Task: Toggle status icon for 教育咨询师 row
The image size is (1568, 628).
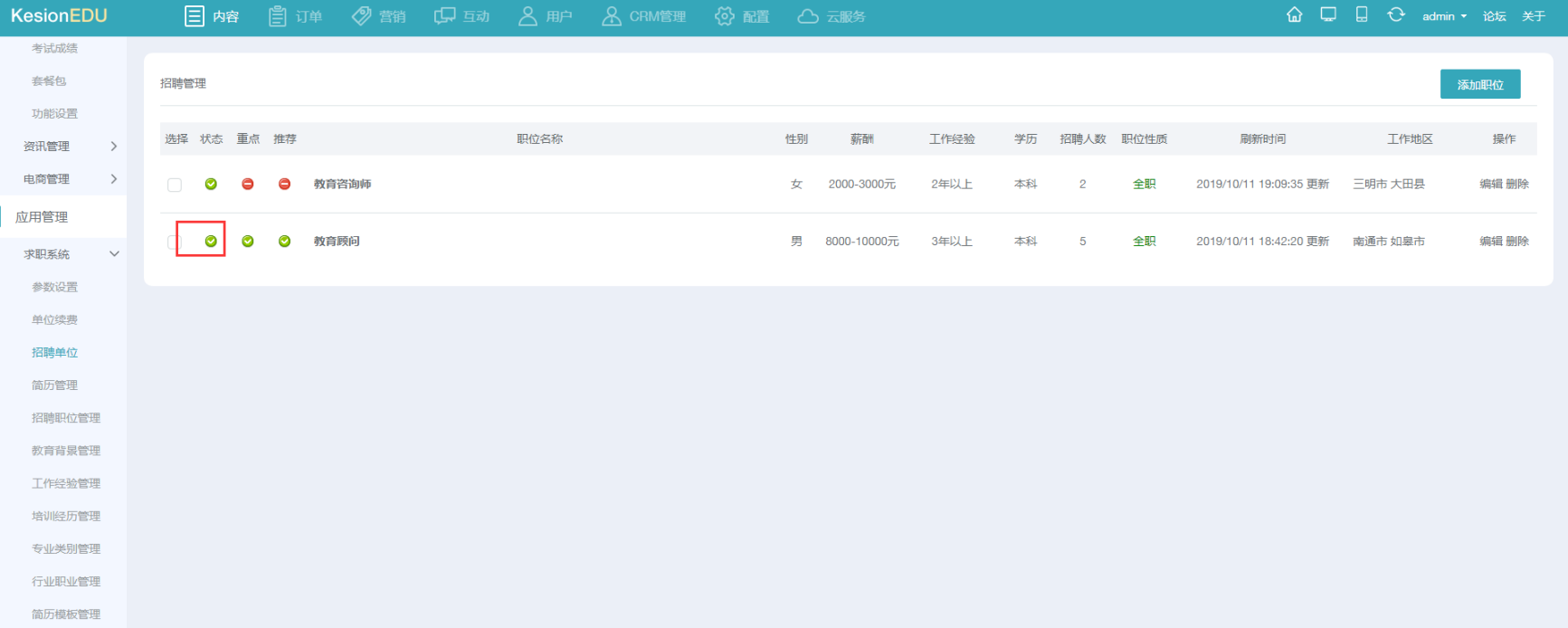Action: pyautogui.click(x=211, y=185)
